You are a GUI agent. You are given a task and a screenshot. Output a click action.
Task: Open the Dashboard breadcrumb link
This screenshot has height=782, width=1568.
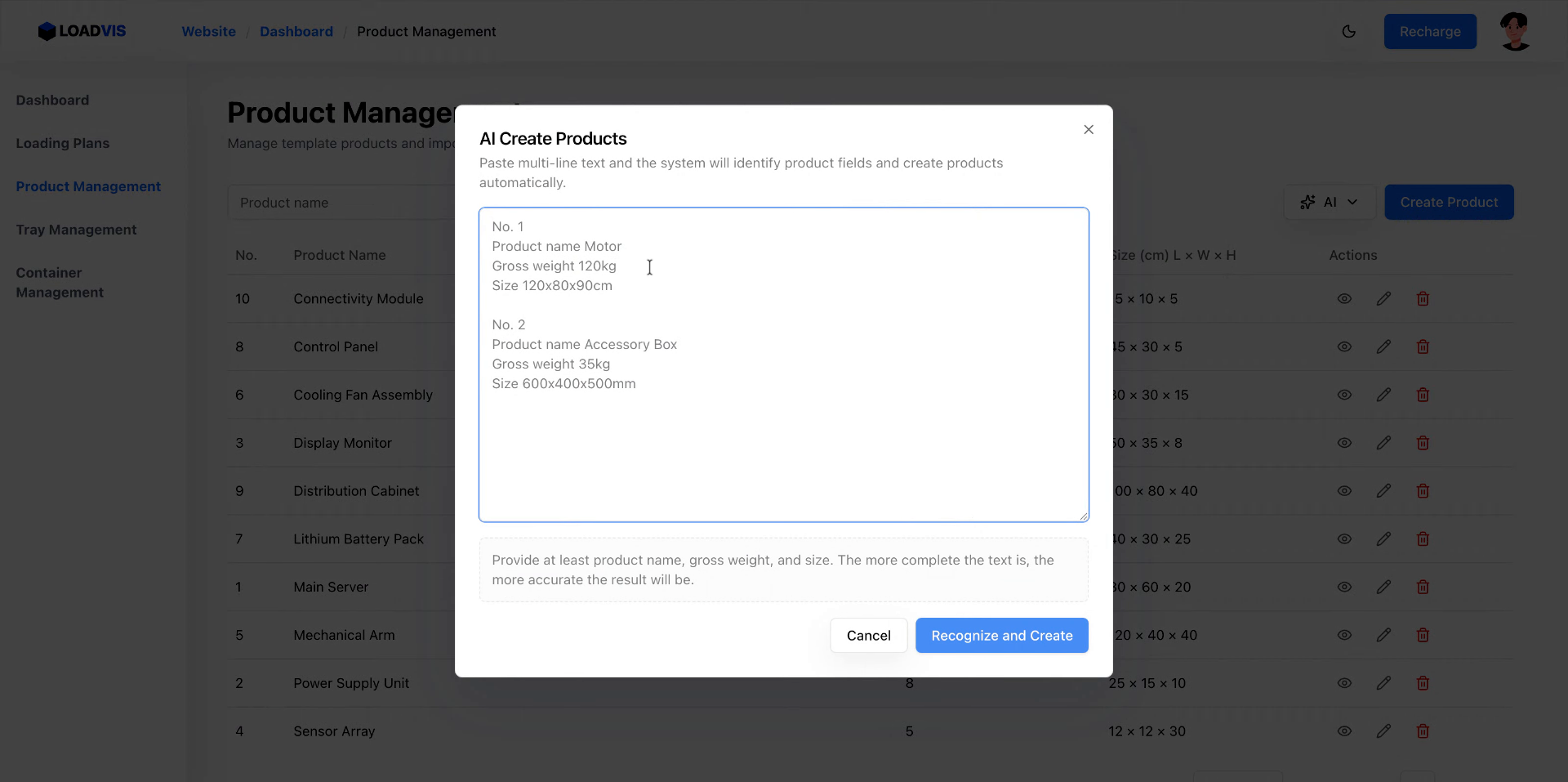tap(296, 31)
